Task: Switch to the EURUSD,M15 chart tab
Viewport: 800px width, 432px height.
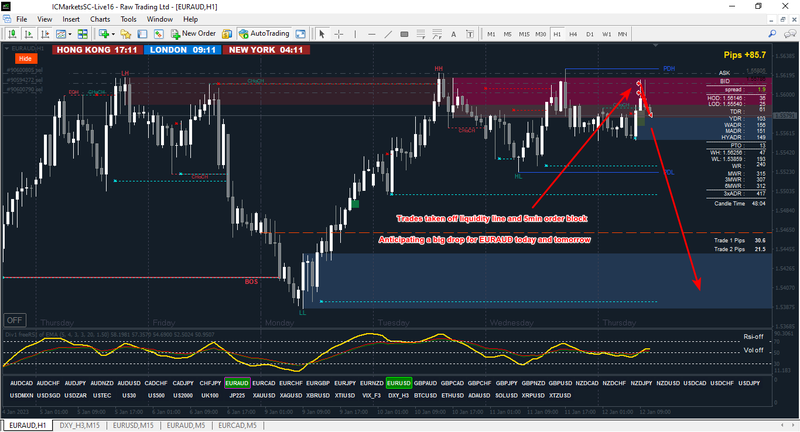Action: tap(133, 425)
